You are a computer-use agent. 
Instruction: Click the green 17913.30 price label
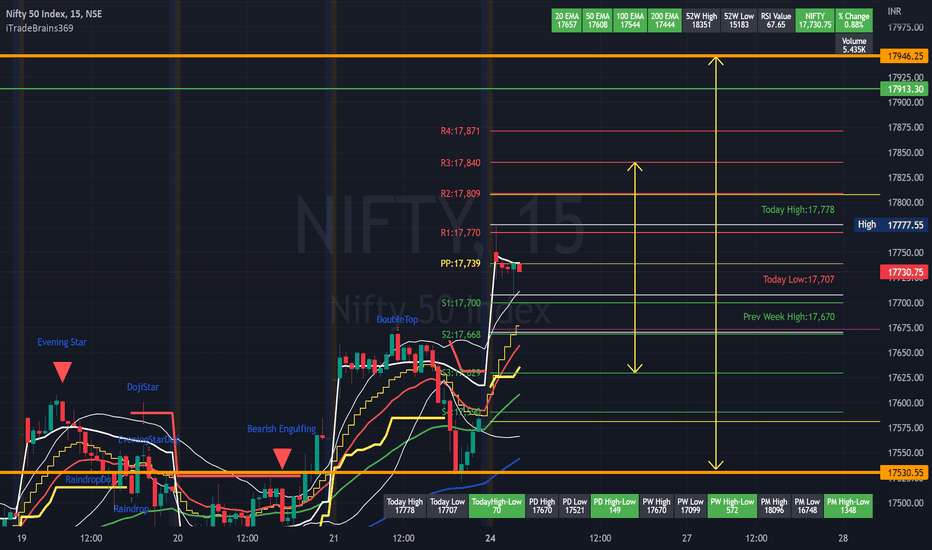click(x=905, y=89)
